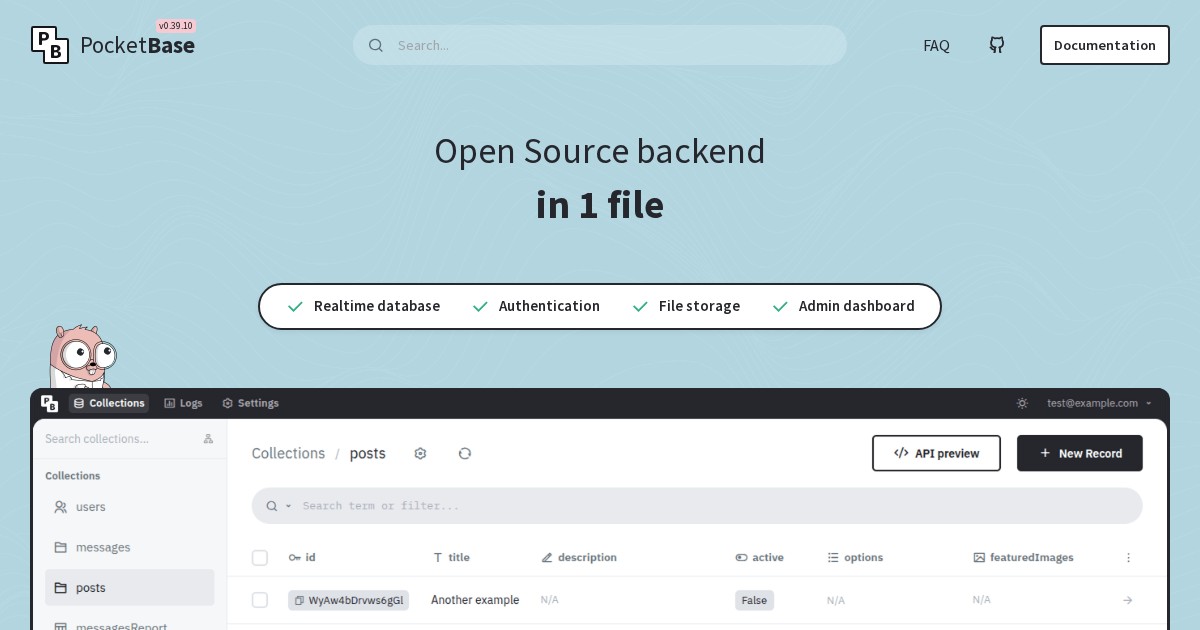Click the v0.39.10 version badge
Viewport: 1200px width, 630px height.
[x=176, y=26]
